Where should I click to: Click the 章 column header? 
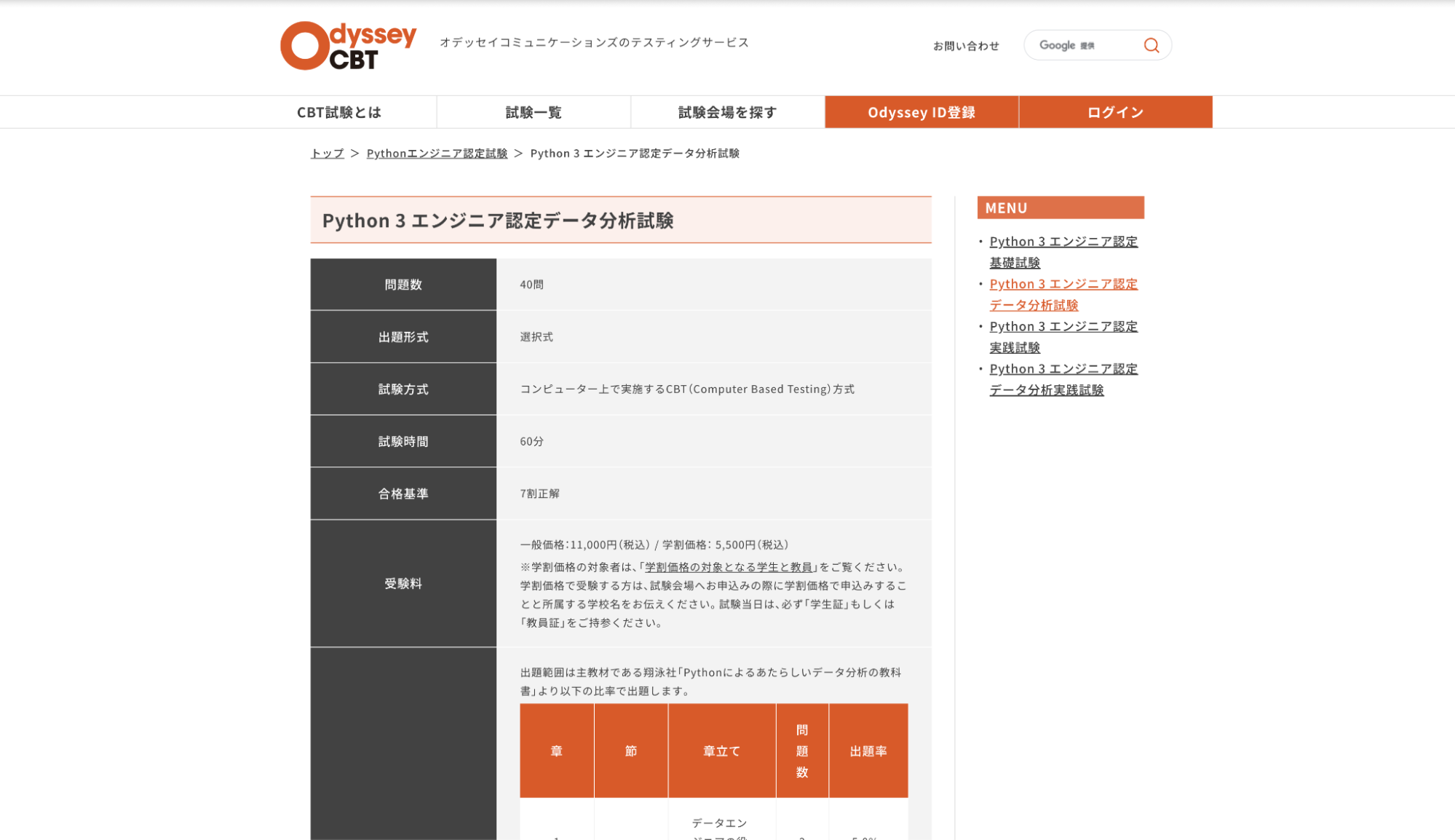[557, 750]
